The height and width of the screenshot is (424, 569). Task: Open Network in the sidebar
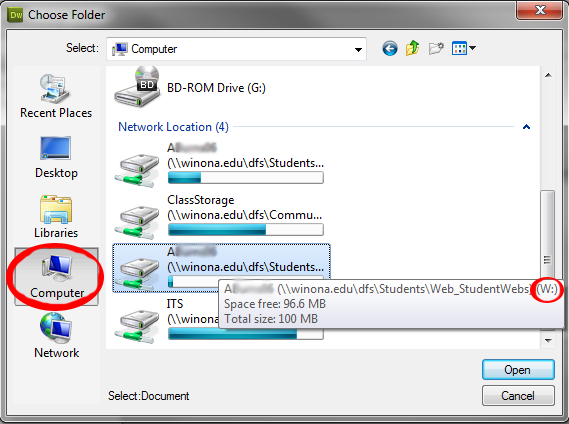coord(56,336)
